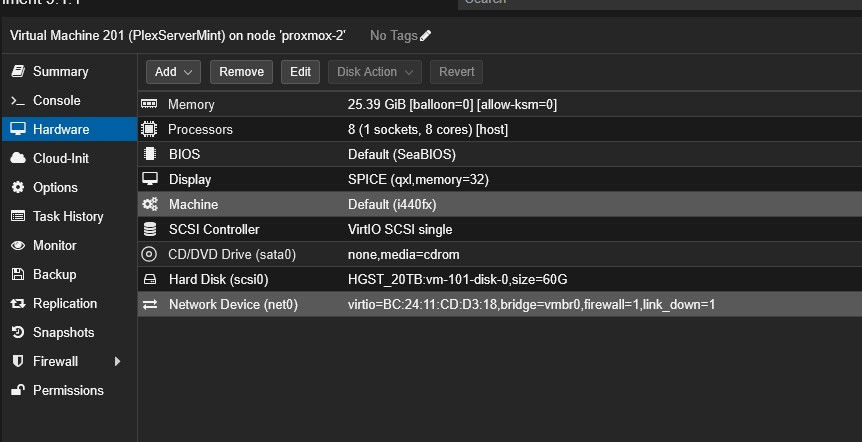Screen dimensions: 862x442
Task: Select the Processors row value
Action: [428, 130]
